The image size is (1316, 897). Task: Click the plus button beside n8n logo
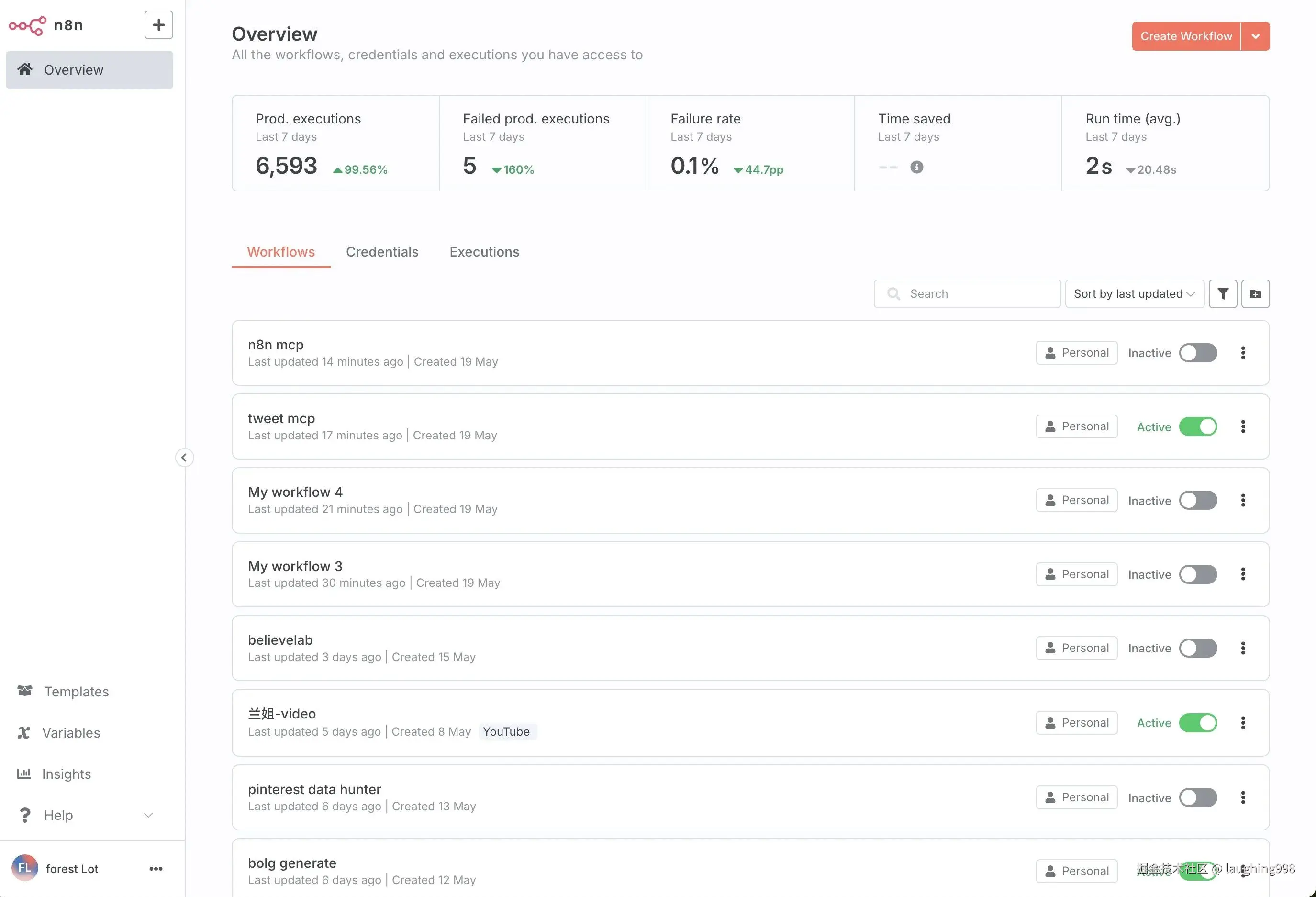(x=158, y=25)
